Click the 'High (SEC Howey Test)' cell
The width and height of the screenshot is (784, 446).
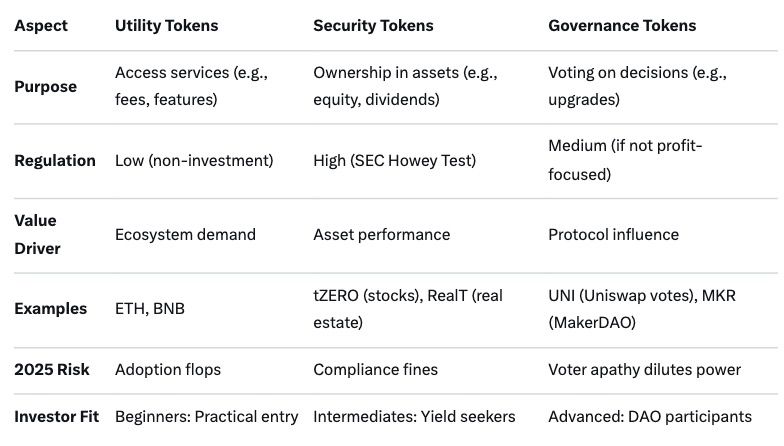[394, 160]
